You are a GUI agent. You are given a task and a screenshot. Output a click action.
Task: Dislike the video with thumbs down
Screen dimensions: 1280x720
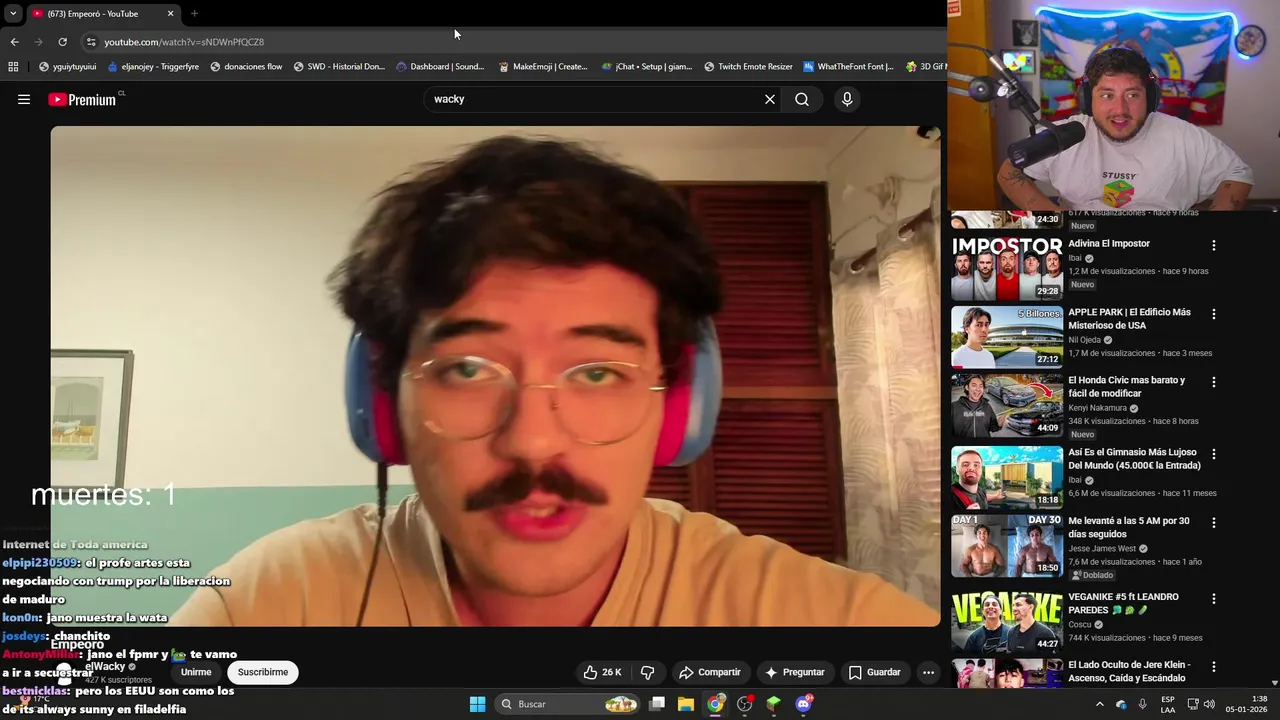pyautogui.click(x=647, y=672)
